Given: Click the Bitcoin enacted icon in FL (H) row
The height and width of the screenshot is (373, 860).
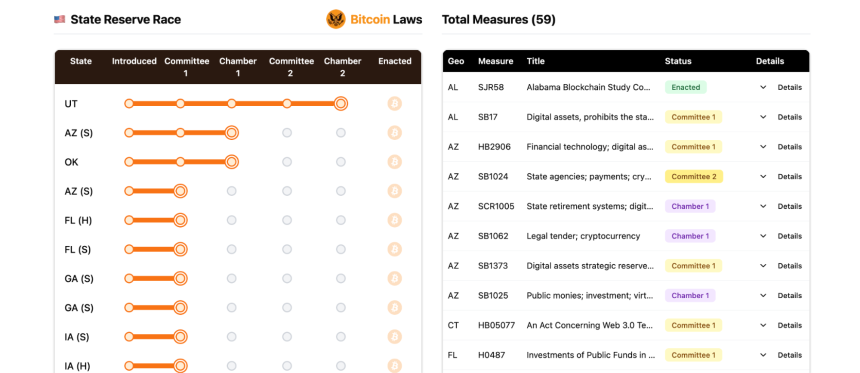Looking at the screenshot, I should click(x=395, y=220).
